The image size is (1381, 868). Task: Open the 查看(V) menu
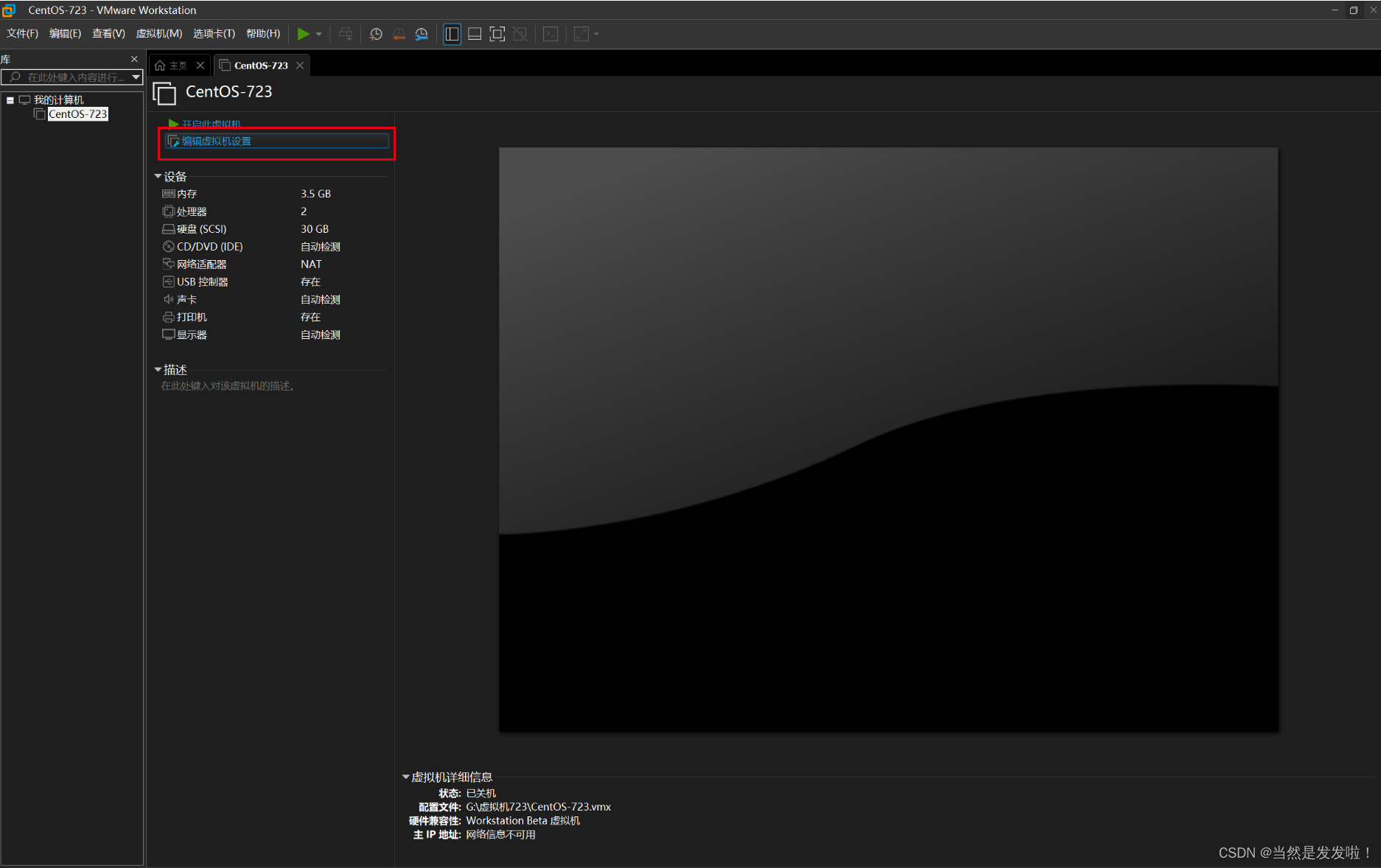(108, 34)
